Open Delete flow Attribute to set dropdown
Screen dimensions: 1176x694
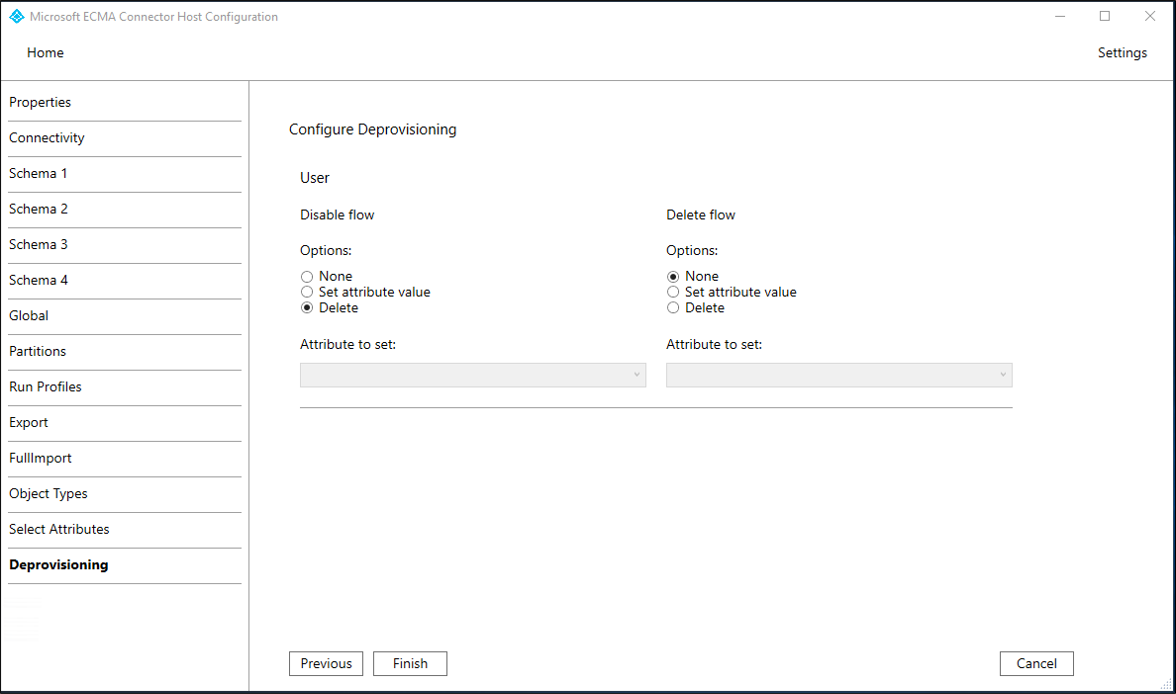[x=838, y=375]
